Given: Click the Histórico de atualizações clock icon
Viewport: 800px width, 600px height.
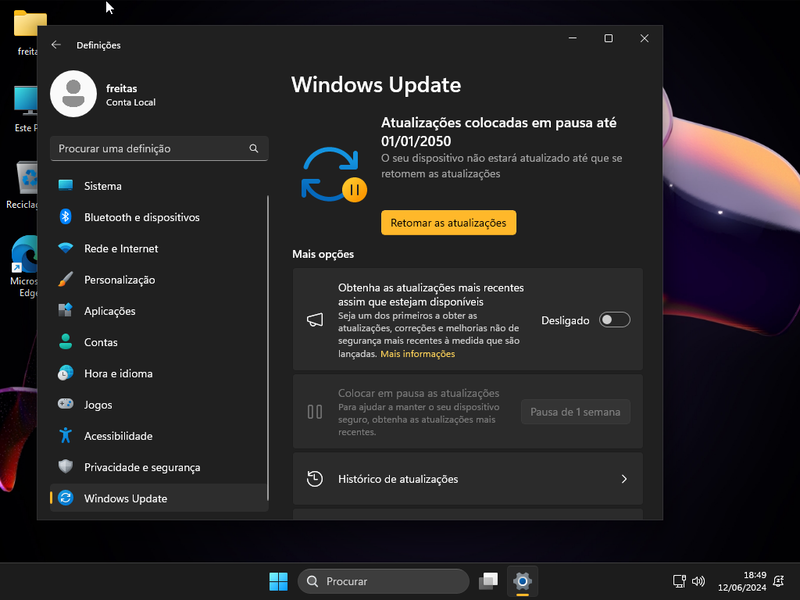Looking at the screenshot, I should tap(315, 479).
